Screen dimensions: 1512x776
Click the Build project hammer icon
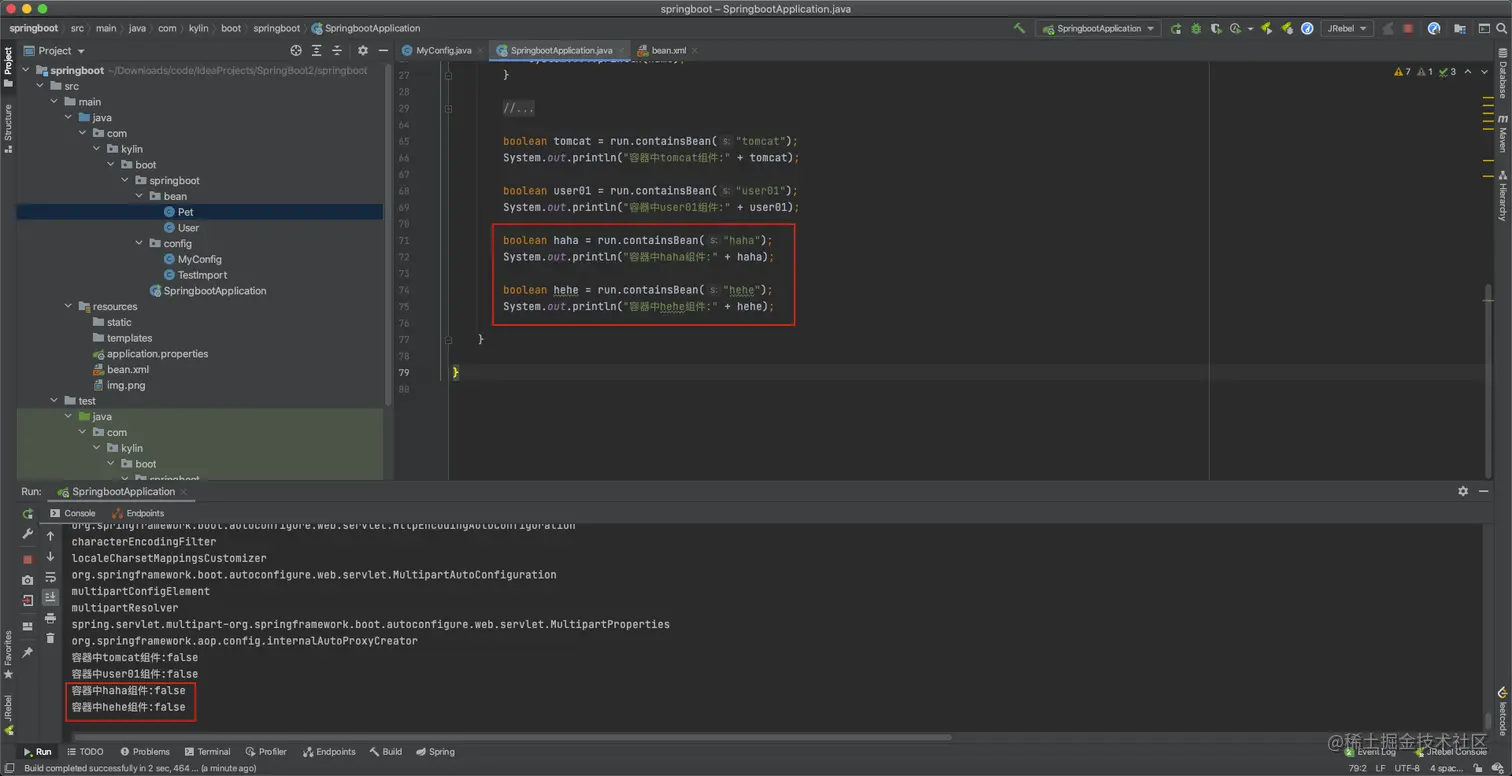click(x=1019, y=28)
